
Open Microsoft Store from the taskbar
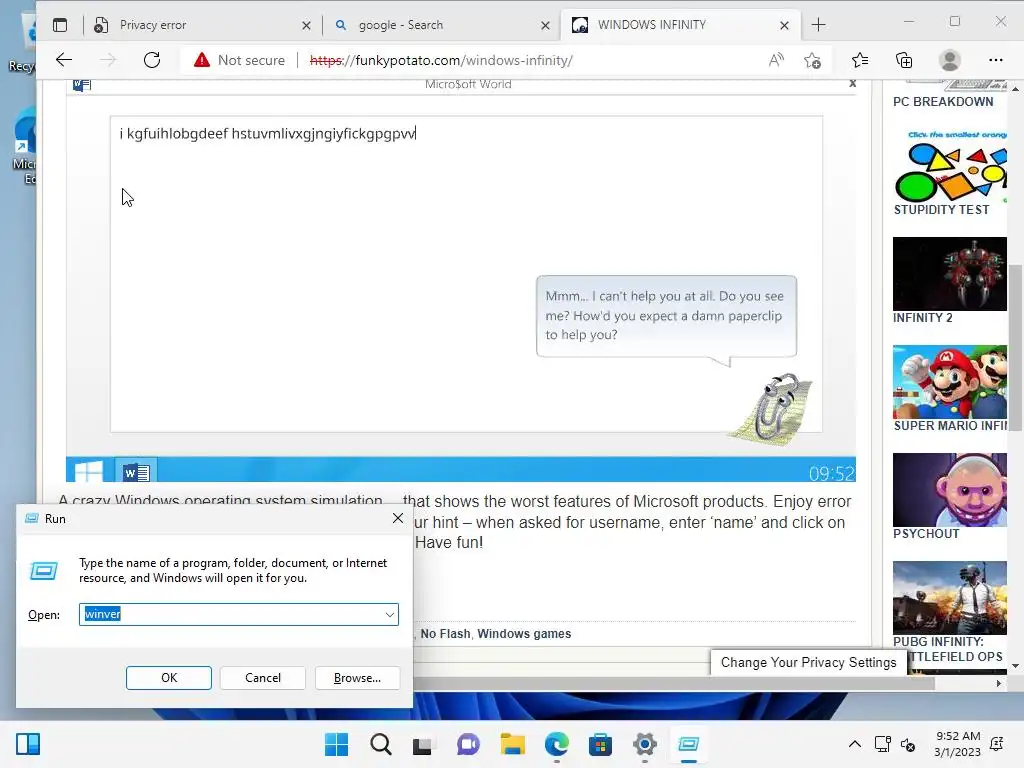[600, 744]
